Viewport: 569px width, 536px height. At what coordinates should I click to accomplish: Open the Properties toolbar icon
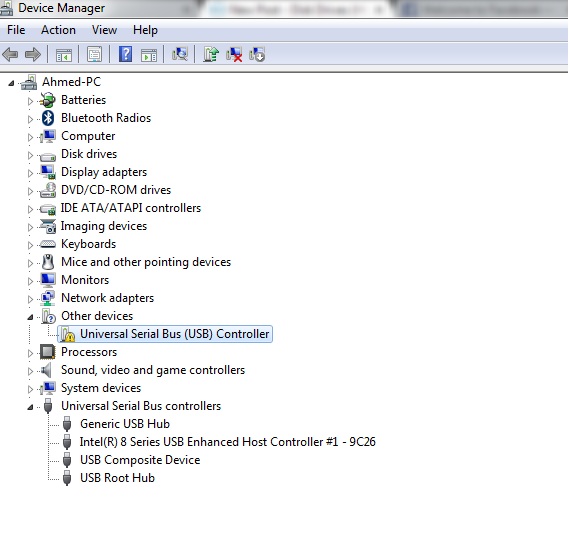(94, 55)
